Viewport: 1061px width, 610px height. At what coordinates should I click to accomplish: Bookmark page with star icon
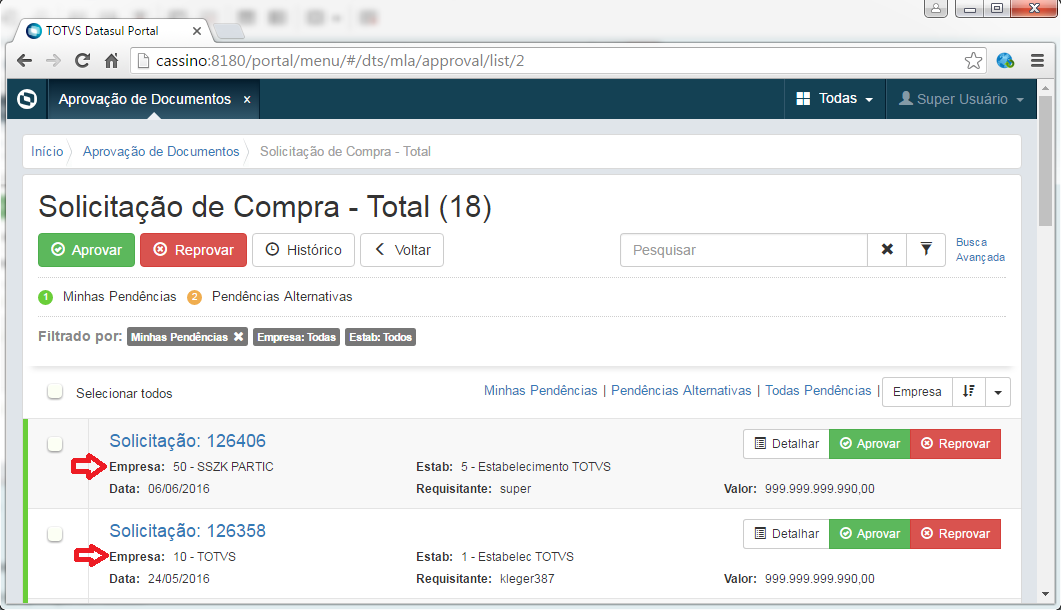tap(973, 61)
